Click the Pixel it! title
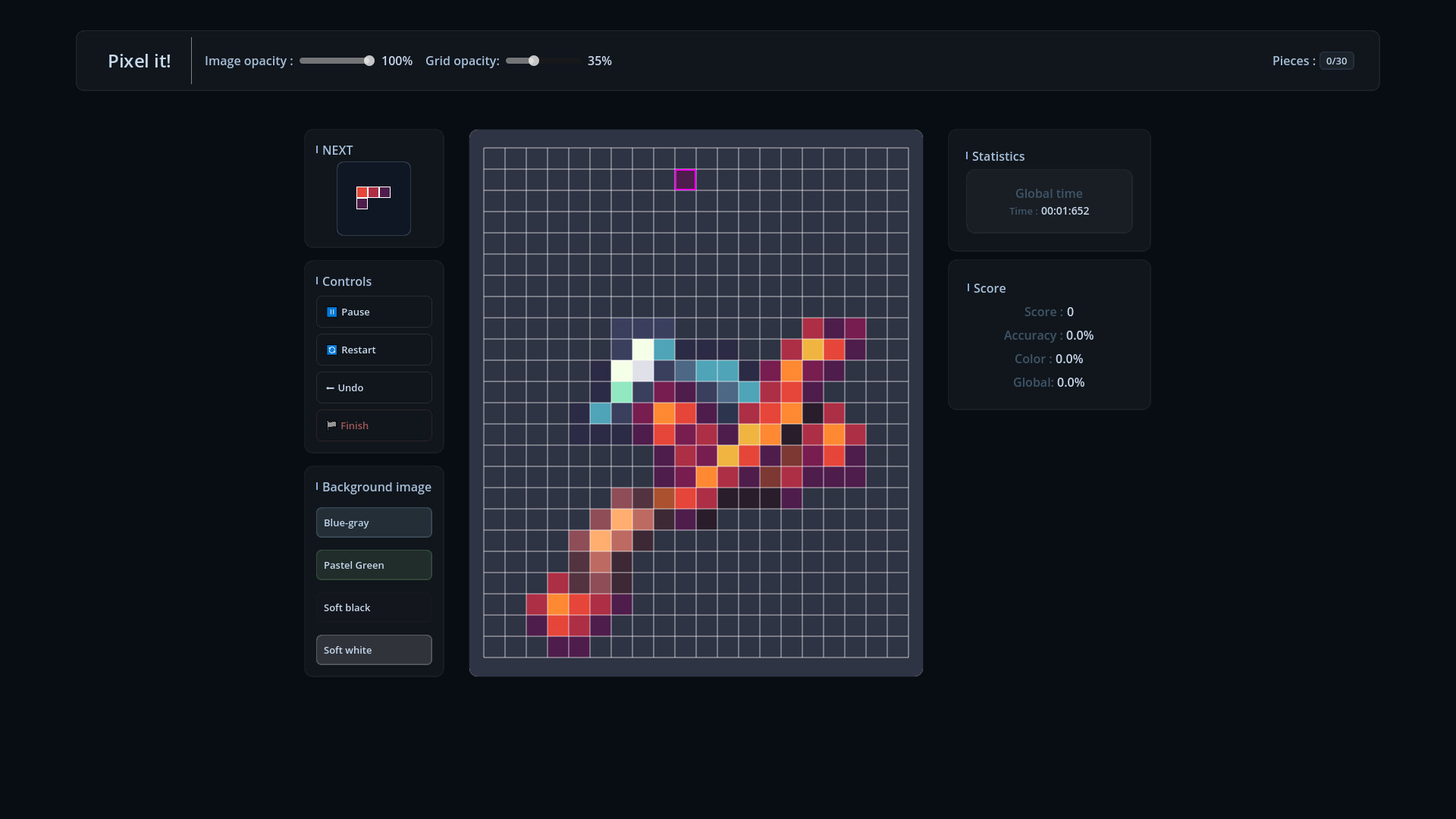This screenshot has width=1456, height=819. [x=140, y=61]
